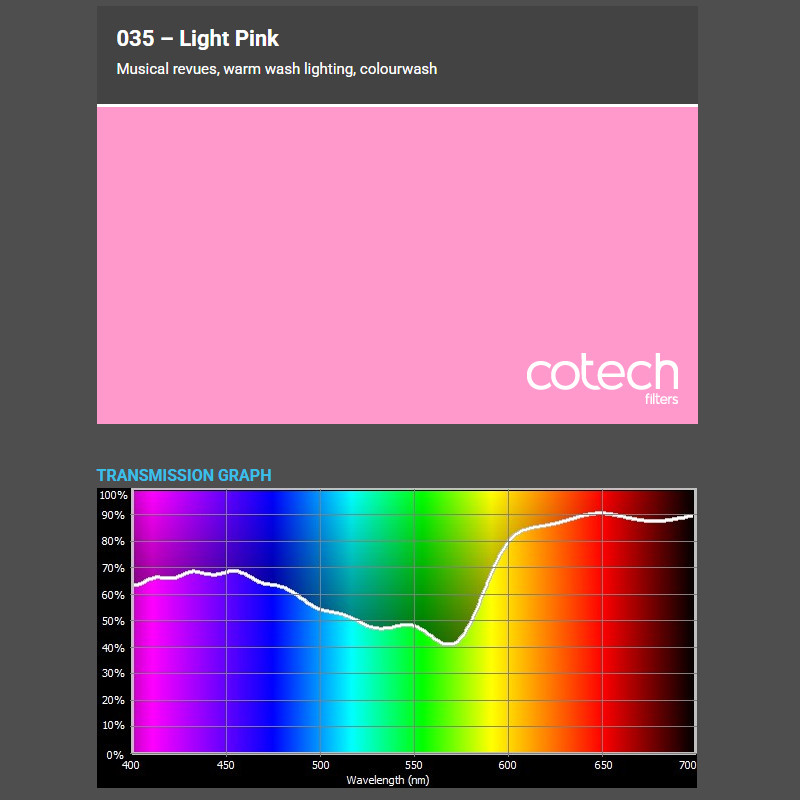Screen dimensions: 800x800
Task: Click the "filters" text beneath the Cotech logo
Action: (x=663, y=399)
